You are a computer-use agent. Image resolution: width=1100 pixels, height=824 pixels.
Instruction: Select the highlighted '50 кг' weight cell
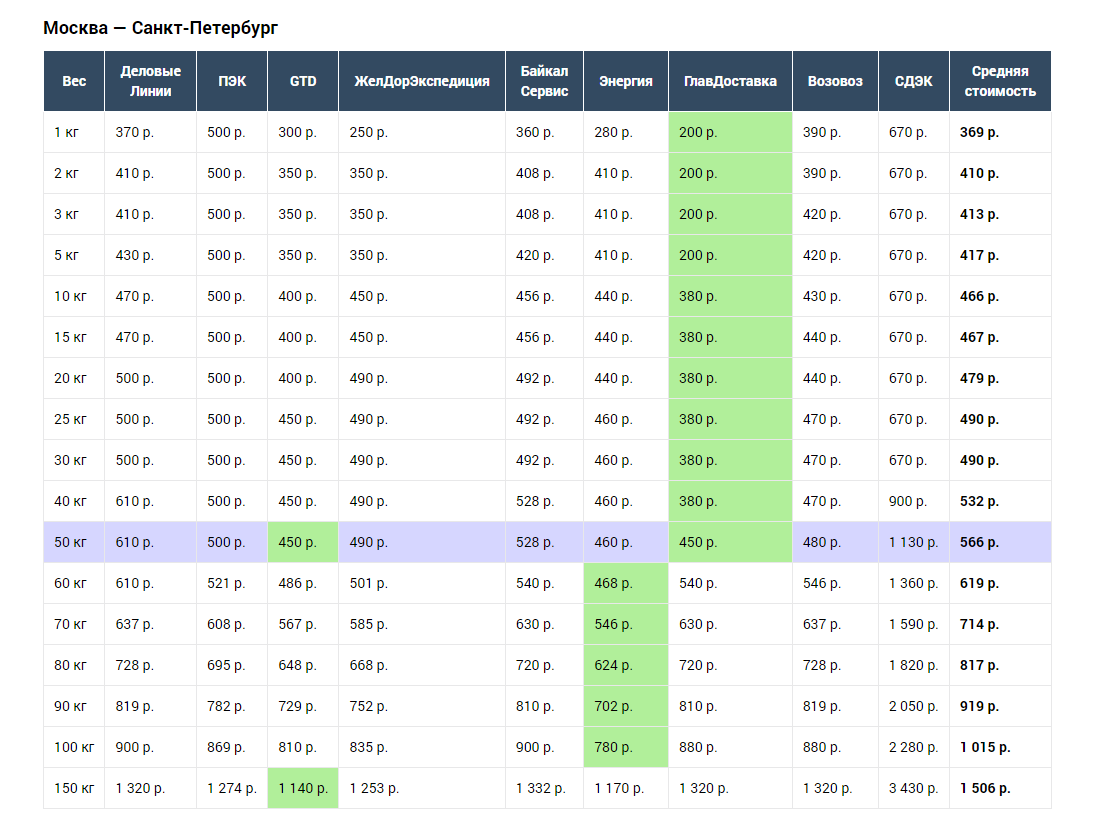pos(74,542)
